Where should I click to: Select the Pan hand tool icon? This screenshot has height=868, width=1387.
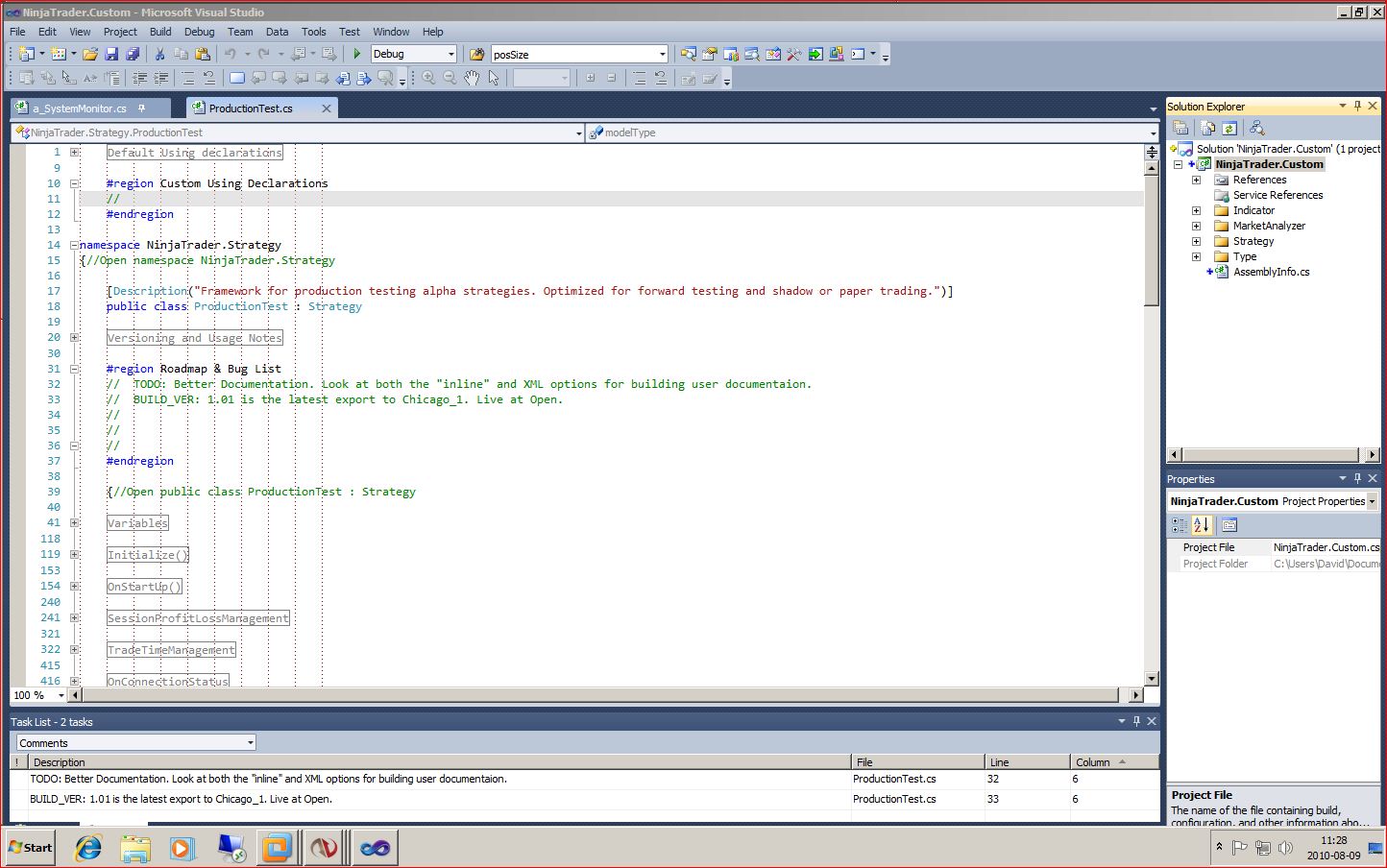472,78
